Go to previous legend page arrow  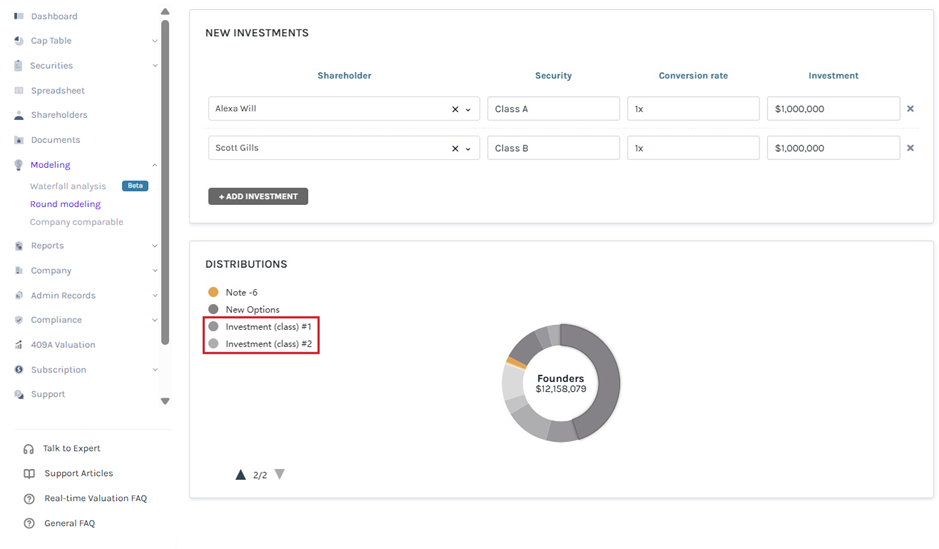[241, 475]
